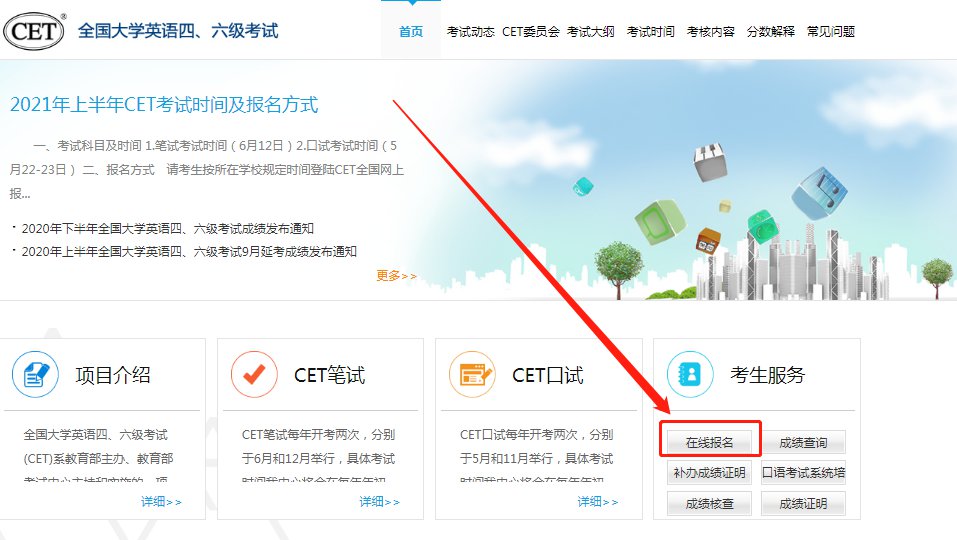Click the 口语考试系统培 button
The height and width of the screenshot is (540, 957).
(x=803, y=473)
